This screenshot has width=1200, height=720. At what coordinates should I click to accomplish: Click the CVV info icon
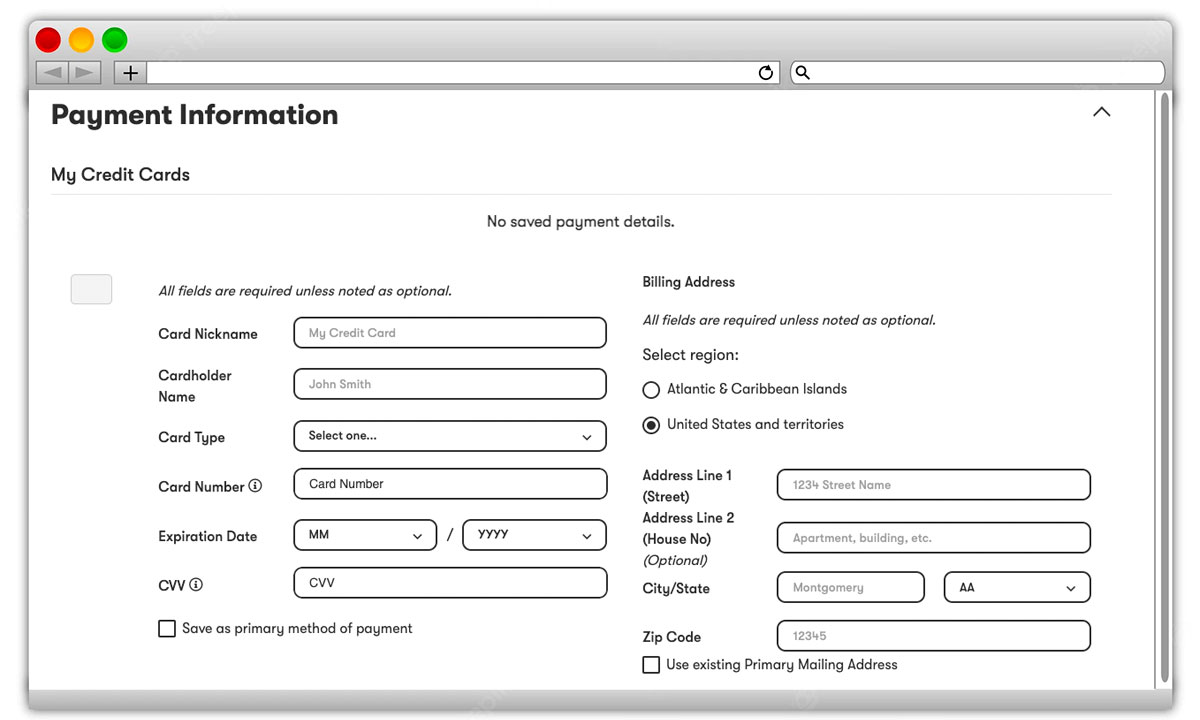coord(196,585)
